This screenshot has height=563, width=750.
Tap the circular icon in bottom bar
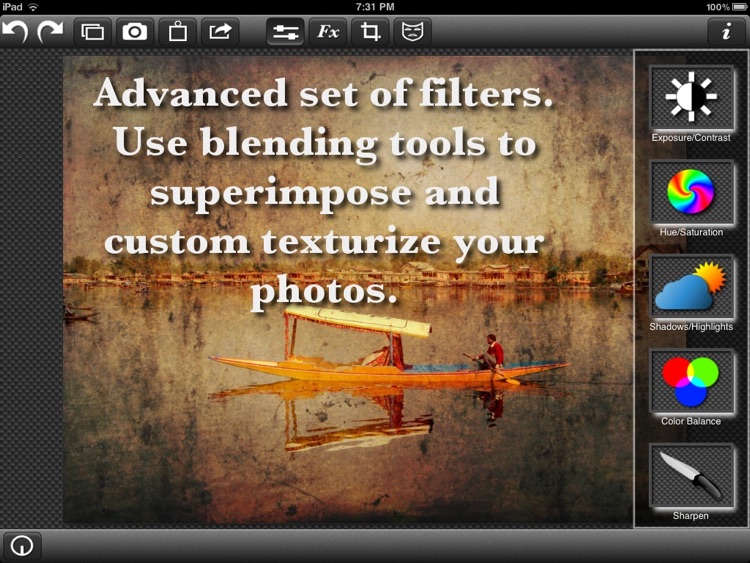22,545
